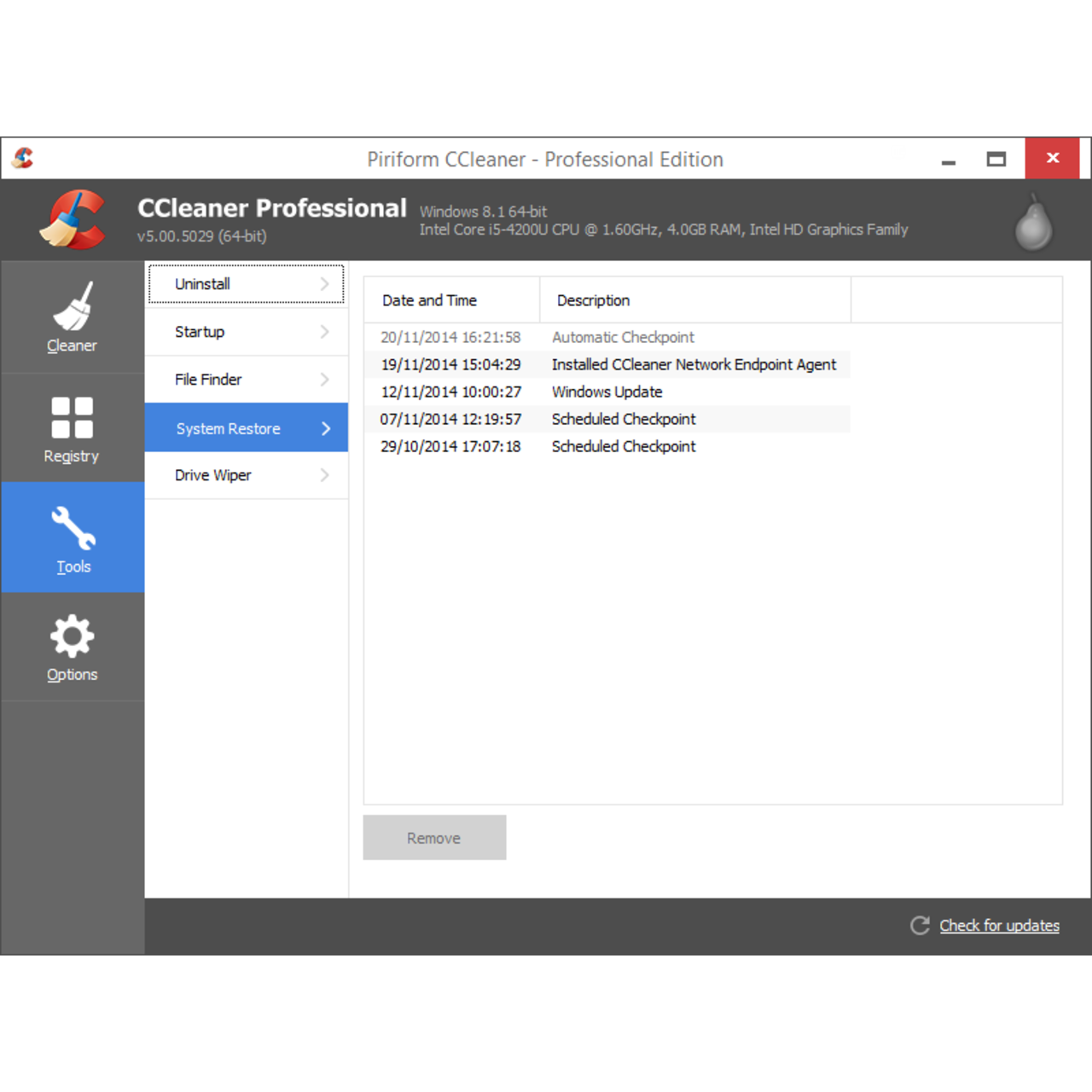The image size is (1092, 1092).
Task: Expand the Drive Wiper chevron
Action: pos(327,475)
